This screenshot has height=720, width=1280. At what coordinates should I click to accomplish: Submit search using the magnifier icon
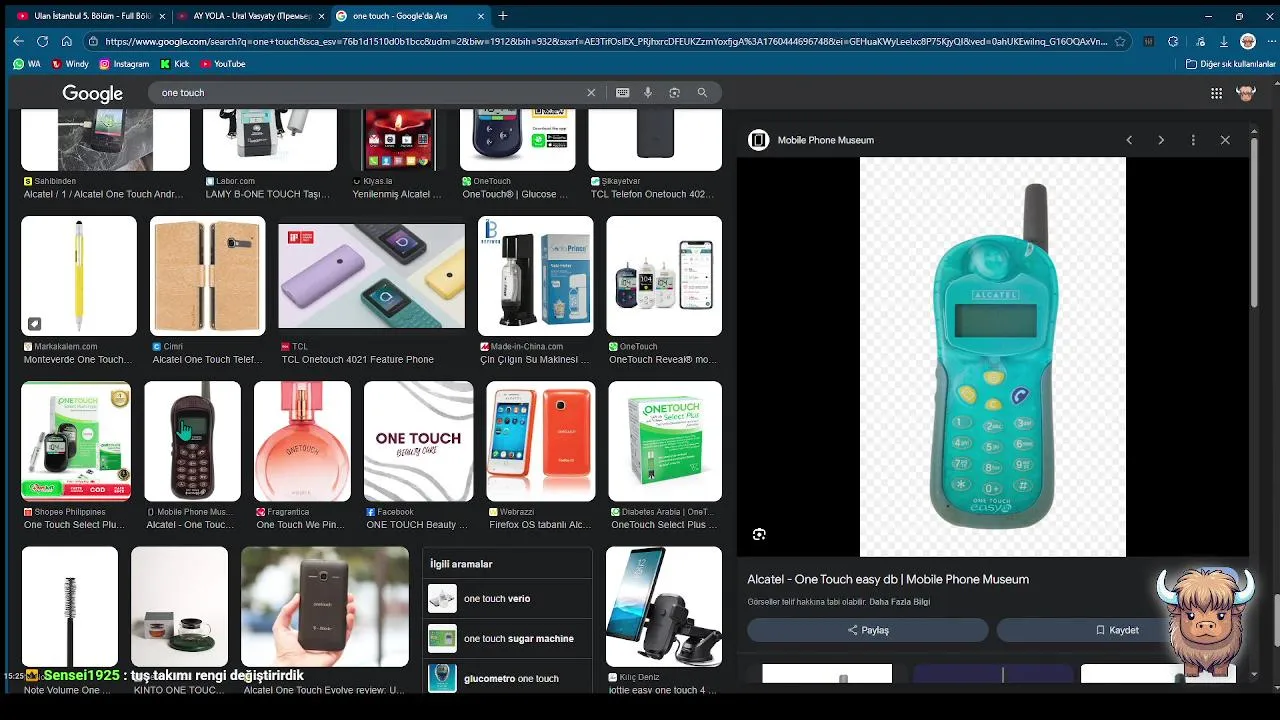point(702,92)
